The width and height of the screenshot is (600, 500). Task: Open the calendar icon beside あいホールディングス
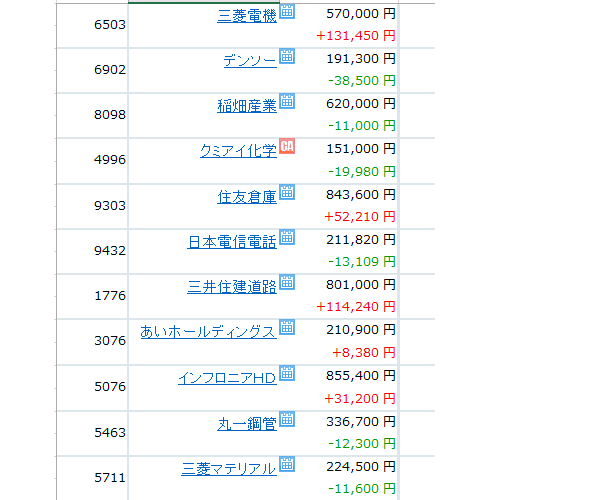[287, 327]
